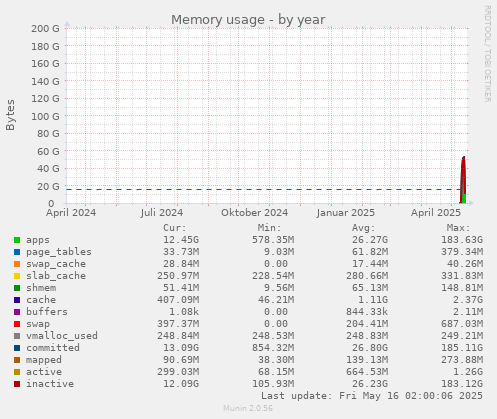Click the vmalloc_used gray legend swatch
Image resolution: width=497 pixels, height=419 pixels.
click(17, 336)
